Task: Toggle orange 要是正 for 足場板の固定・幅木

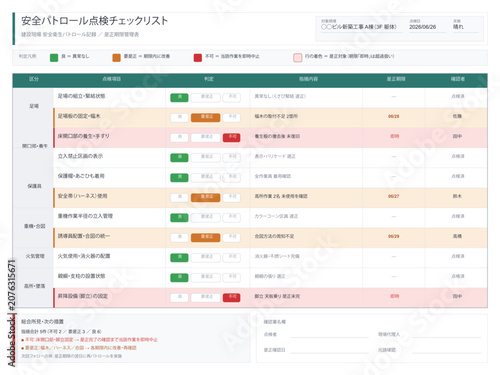Action: 205,117
